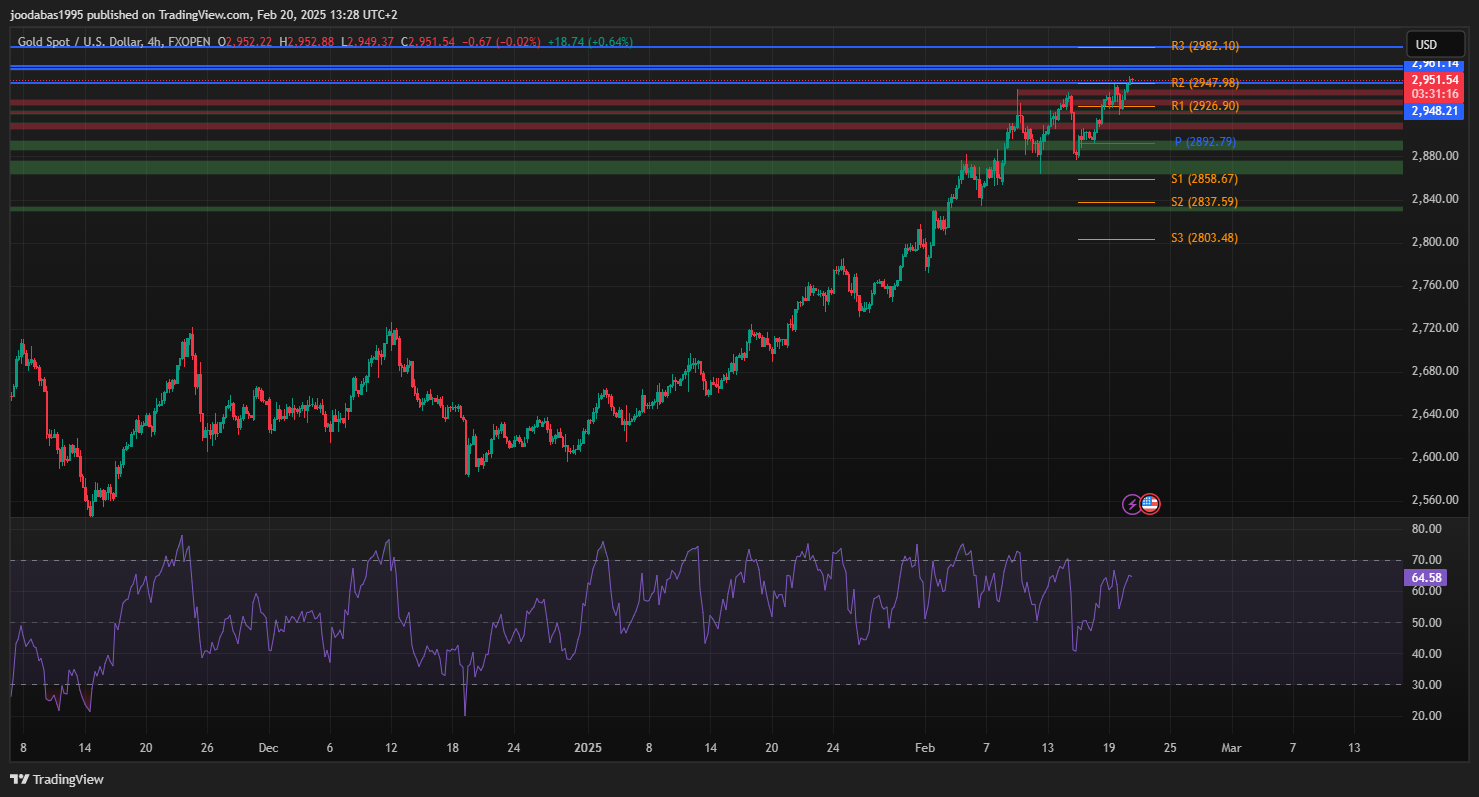Screen dimensions: 1479x797
Task: Click the 2025 label on the time axis
Action: pyautogui.click(x=588, y=747)
